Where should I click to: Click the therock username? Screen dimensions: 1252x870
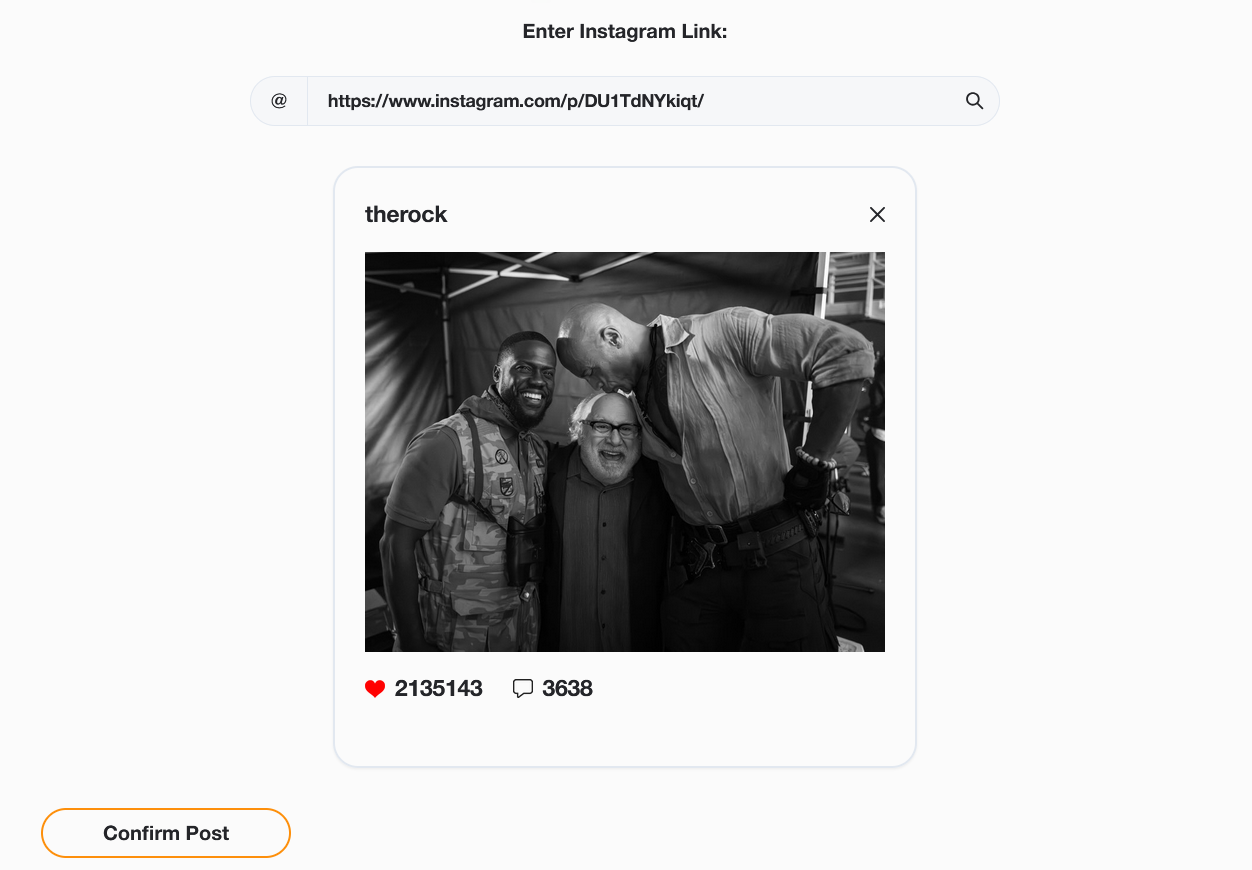406,214
